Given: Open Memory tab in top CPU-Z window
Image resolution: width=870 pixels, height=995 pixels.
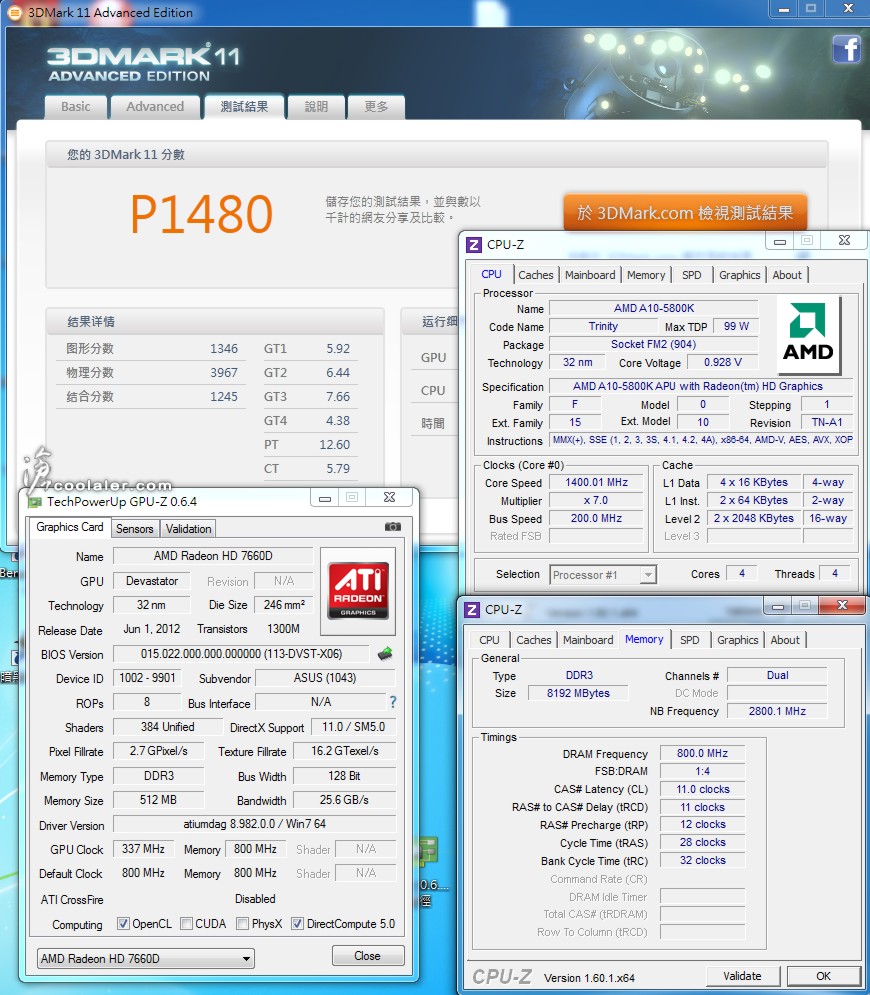Looking at the screenshot, I should (x=646, y=275).
